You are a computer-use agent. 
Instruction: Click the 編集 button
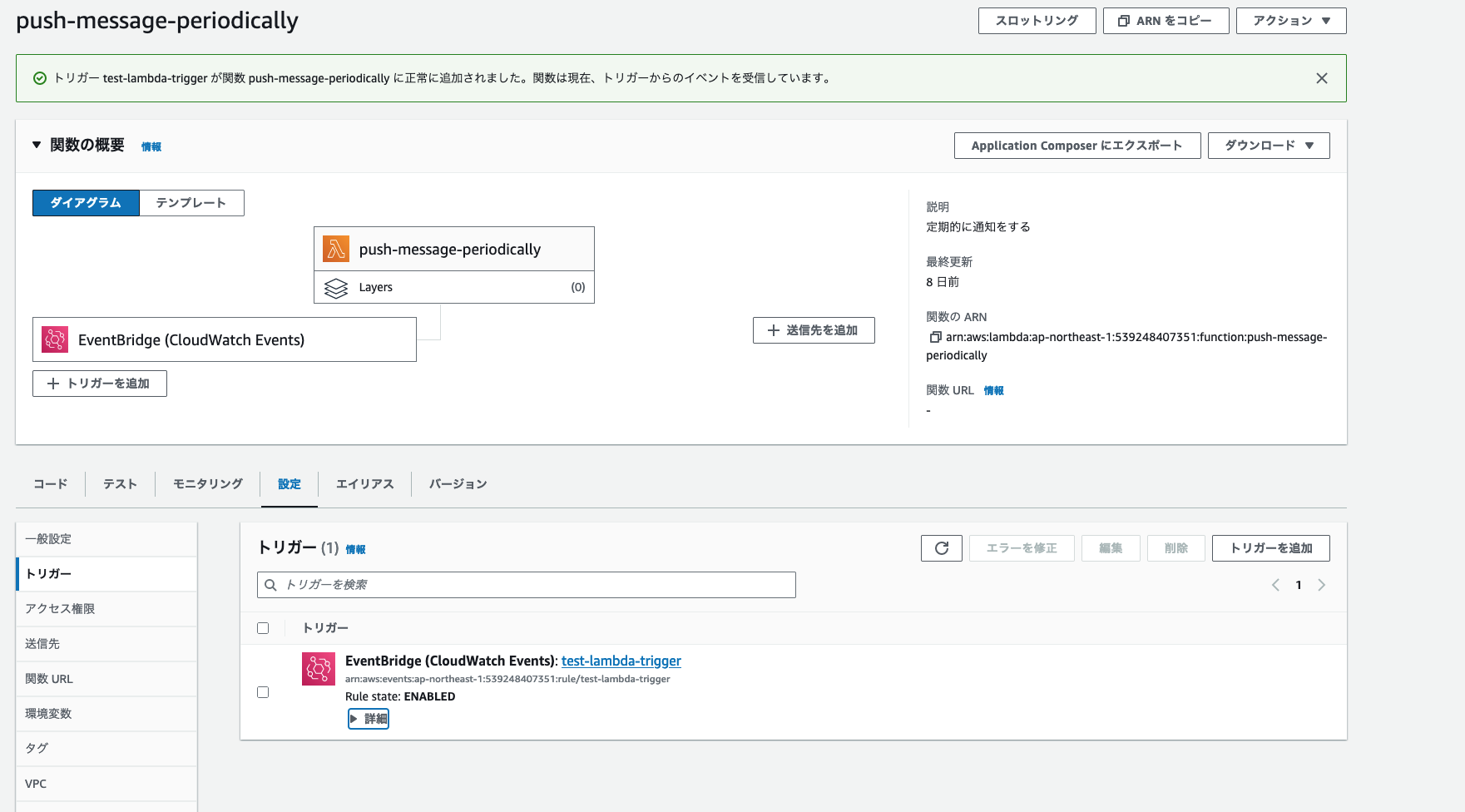[1111, 548]
